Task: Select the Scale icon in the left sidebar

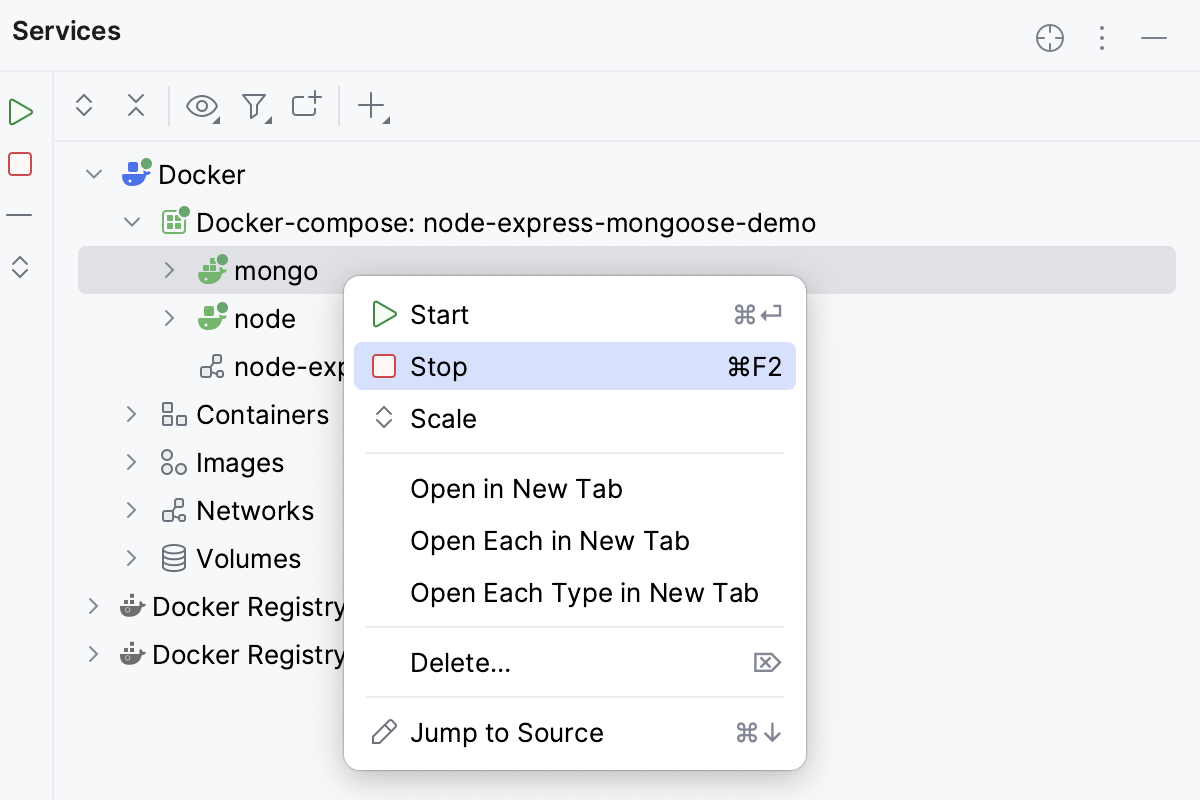Action: click(20, 267)
